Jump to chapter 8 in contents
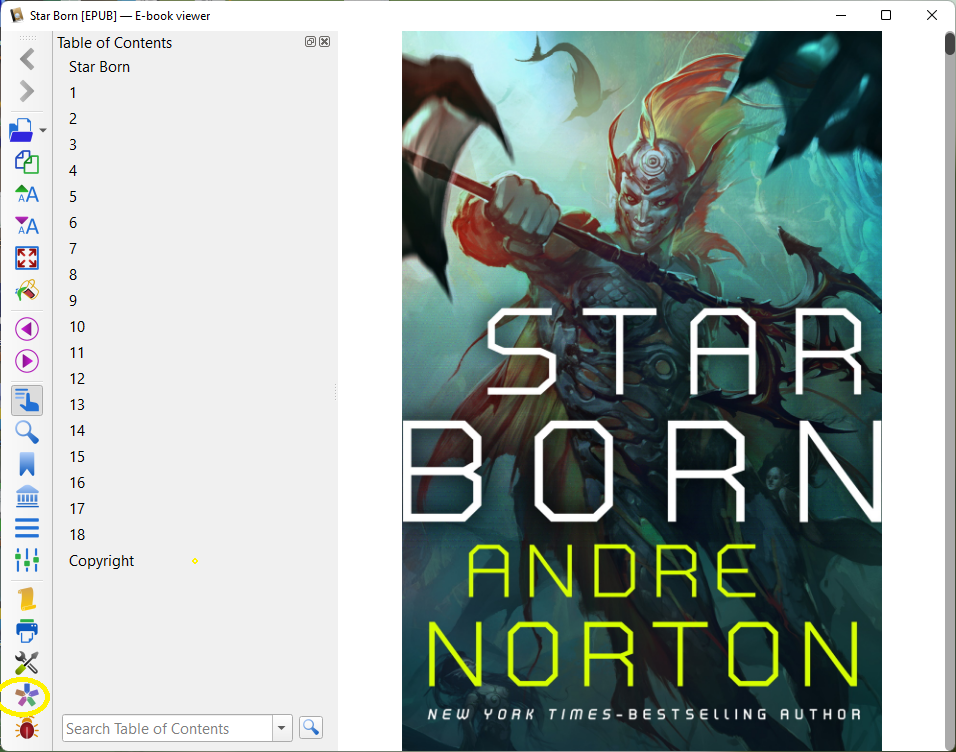 (x=73, y=275)
